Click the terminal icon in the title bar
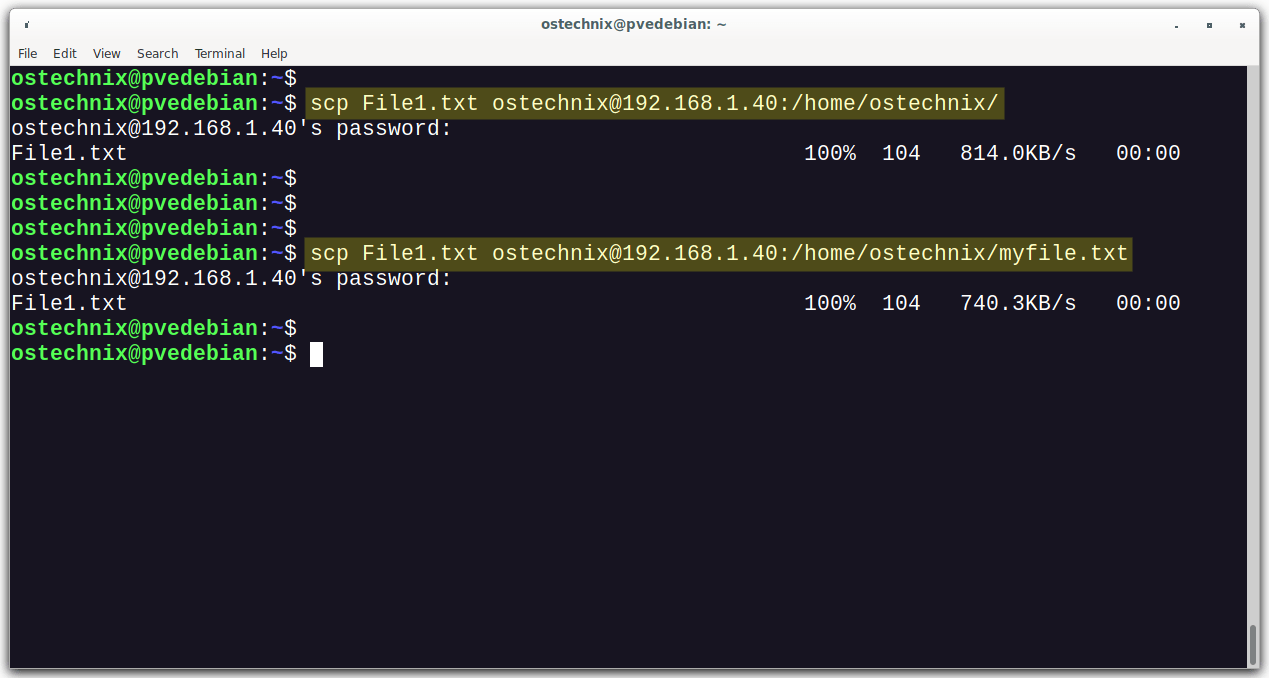This screenshot has width=1269, height=678. coord(25,22)
